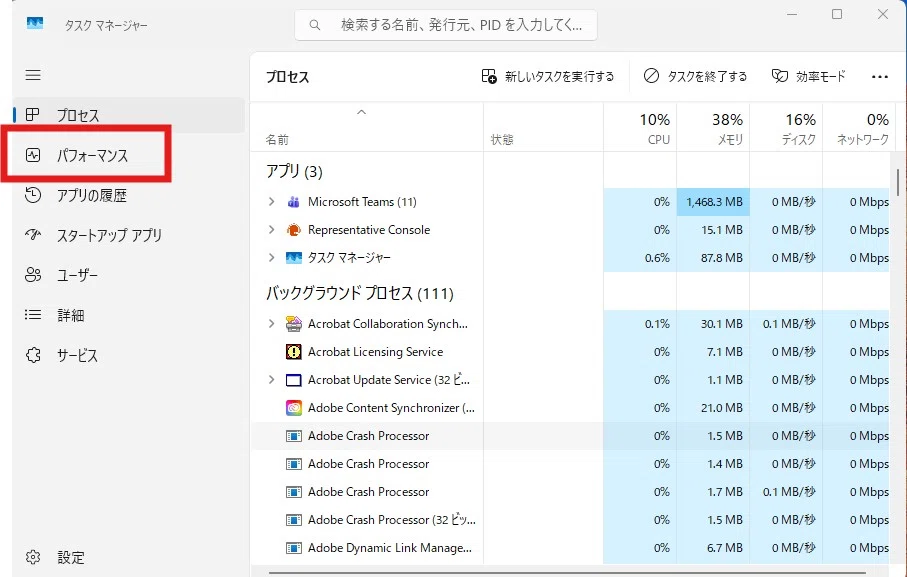This screenshot has width=907, height=577.
Task: Sort by the ネットワーク column header
Action: (859, 128)
